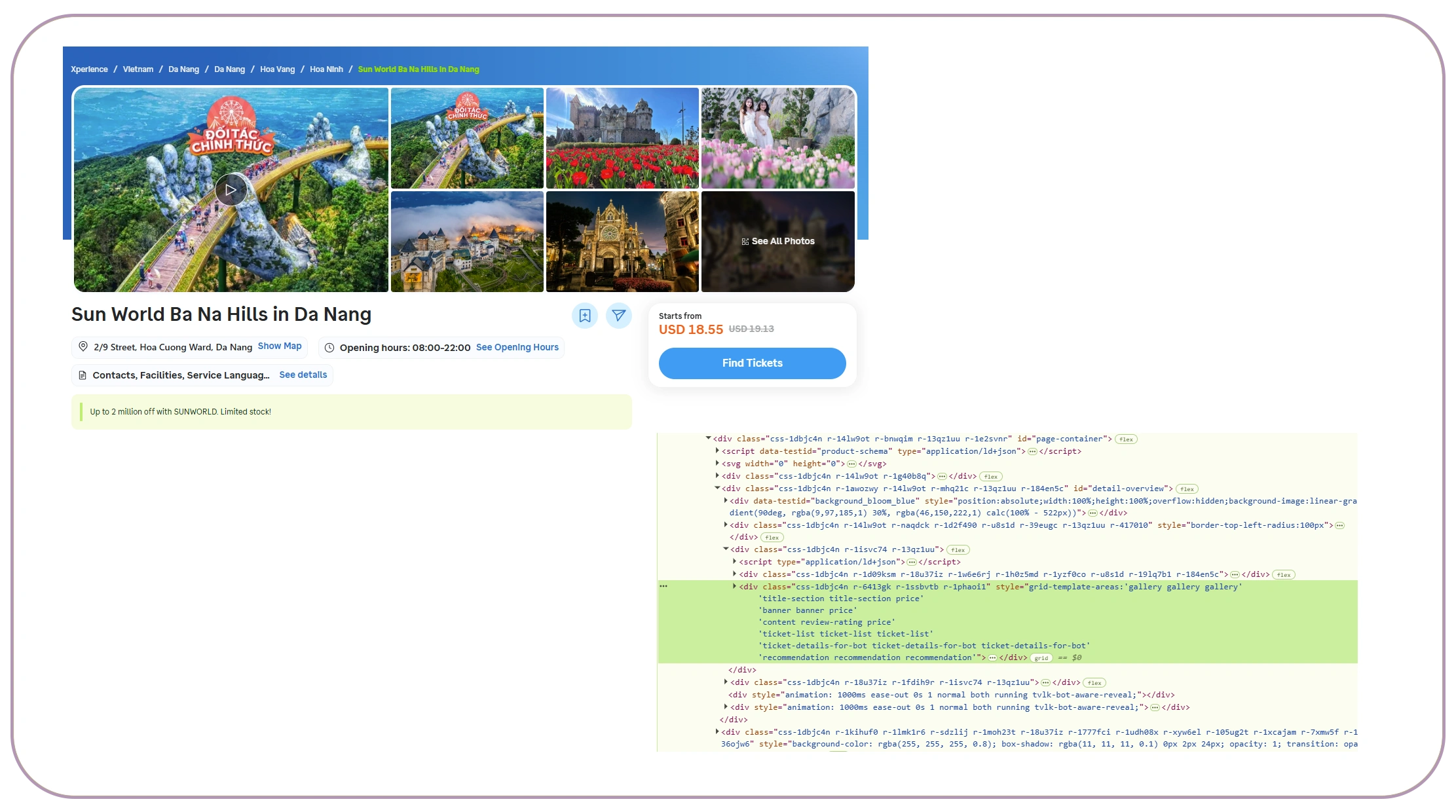Click ellipsis inside product-schema script node

(1032, 451)
